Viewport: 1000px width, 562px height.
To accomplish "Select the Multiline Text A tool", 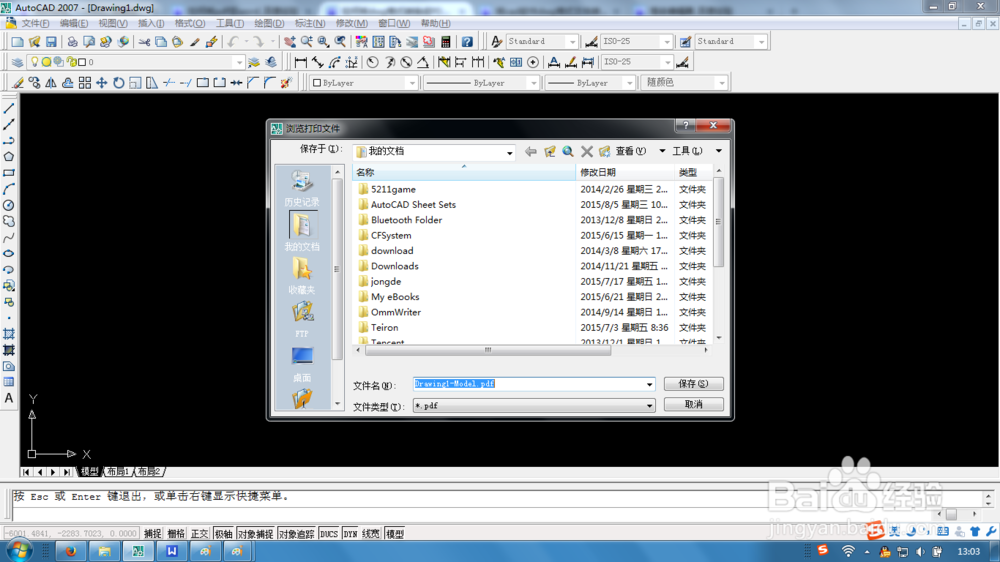I will pyautogui.click(x=9, y=398).
